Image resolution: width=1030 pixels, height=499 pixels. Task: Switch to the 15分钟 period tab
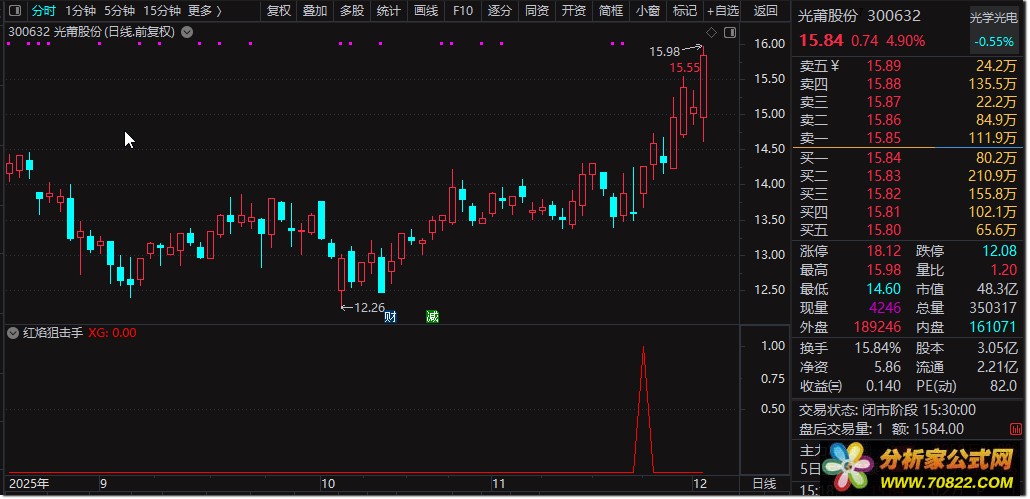coord(162,11)
